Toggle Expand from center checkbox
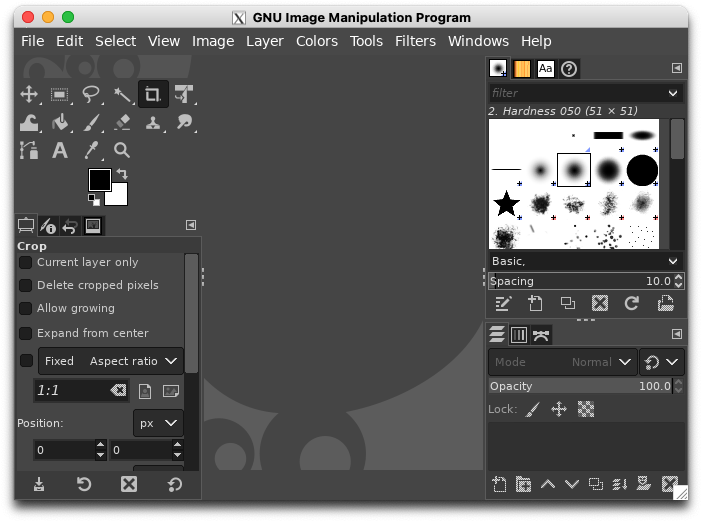Image resolution: width=702 pixels, height=522 pixels. tap(26, 333)
